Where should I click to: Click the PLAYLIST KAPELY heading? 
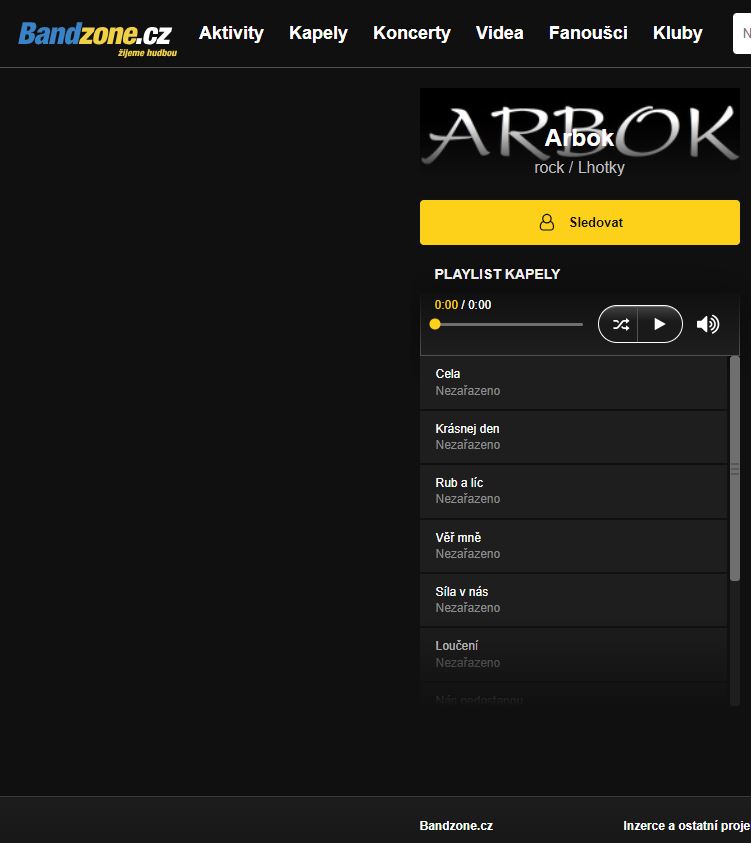coord(497,274)
